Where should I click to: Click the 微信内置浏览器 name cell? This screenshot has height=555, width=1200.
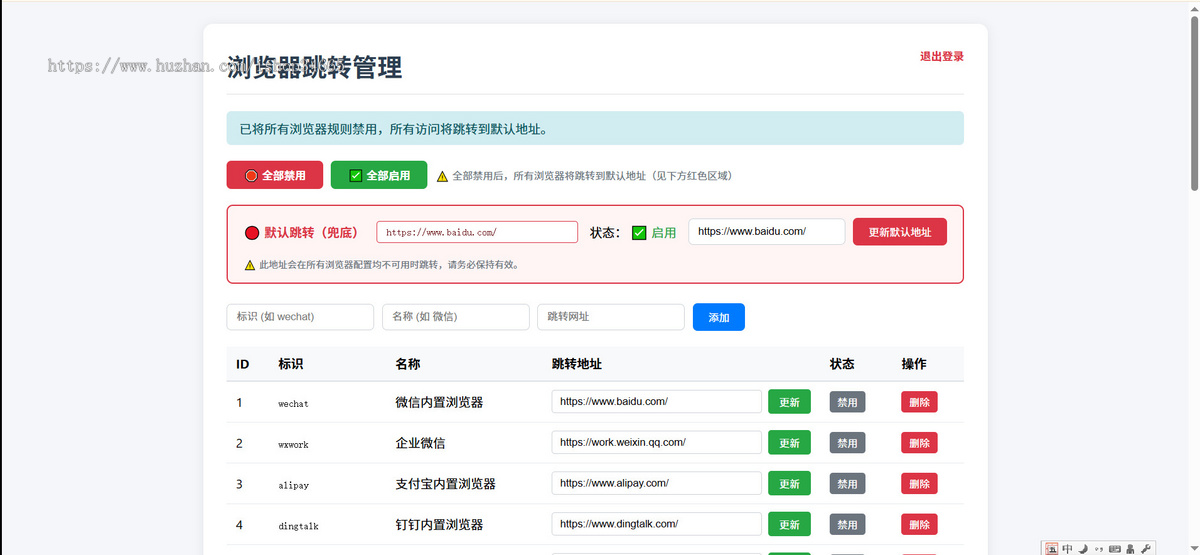pyautogui.click(x=439, y=402)
